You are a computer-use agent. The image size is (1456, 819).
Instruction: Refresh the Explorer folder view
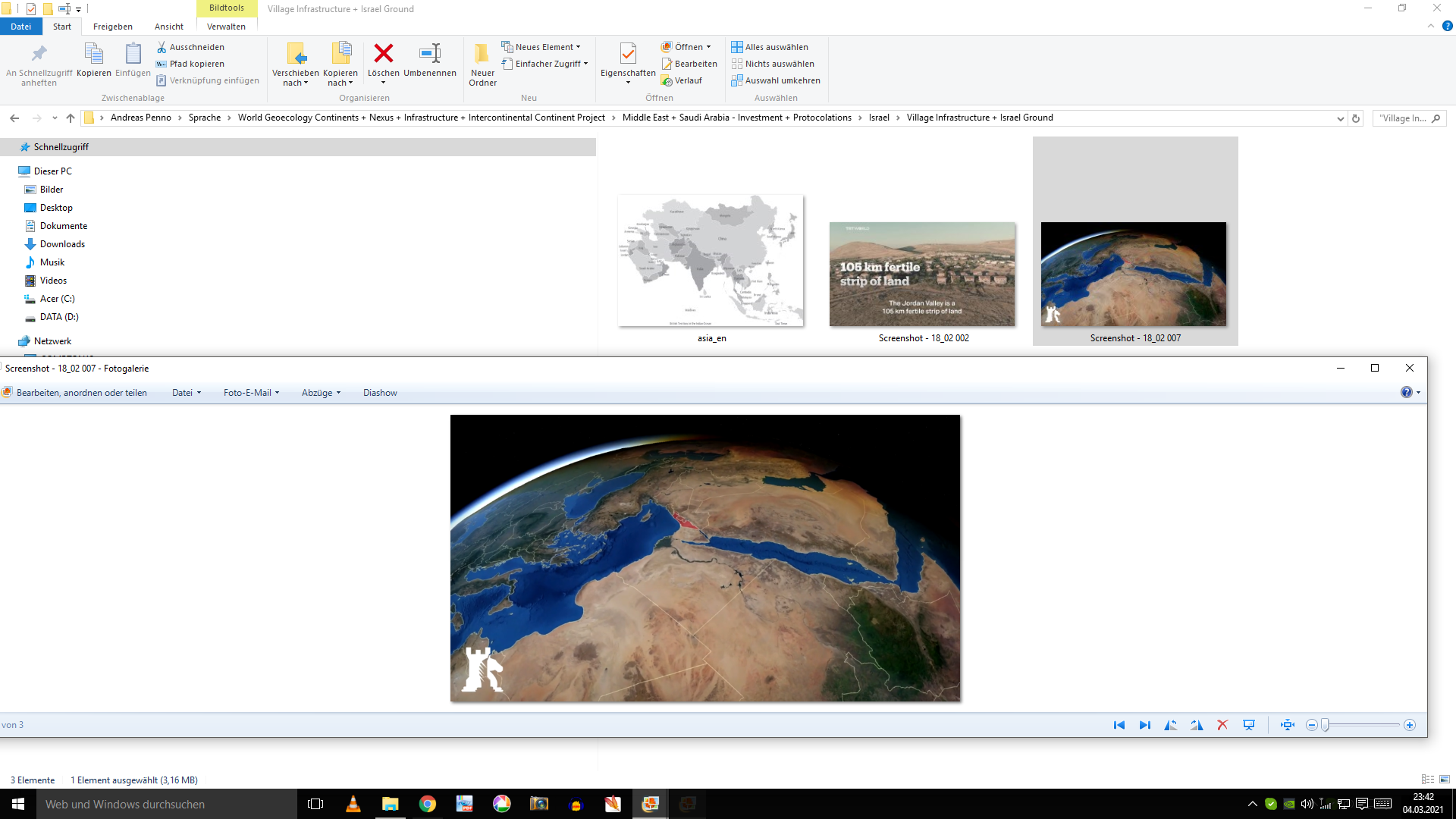tap(1356, 118)
